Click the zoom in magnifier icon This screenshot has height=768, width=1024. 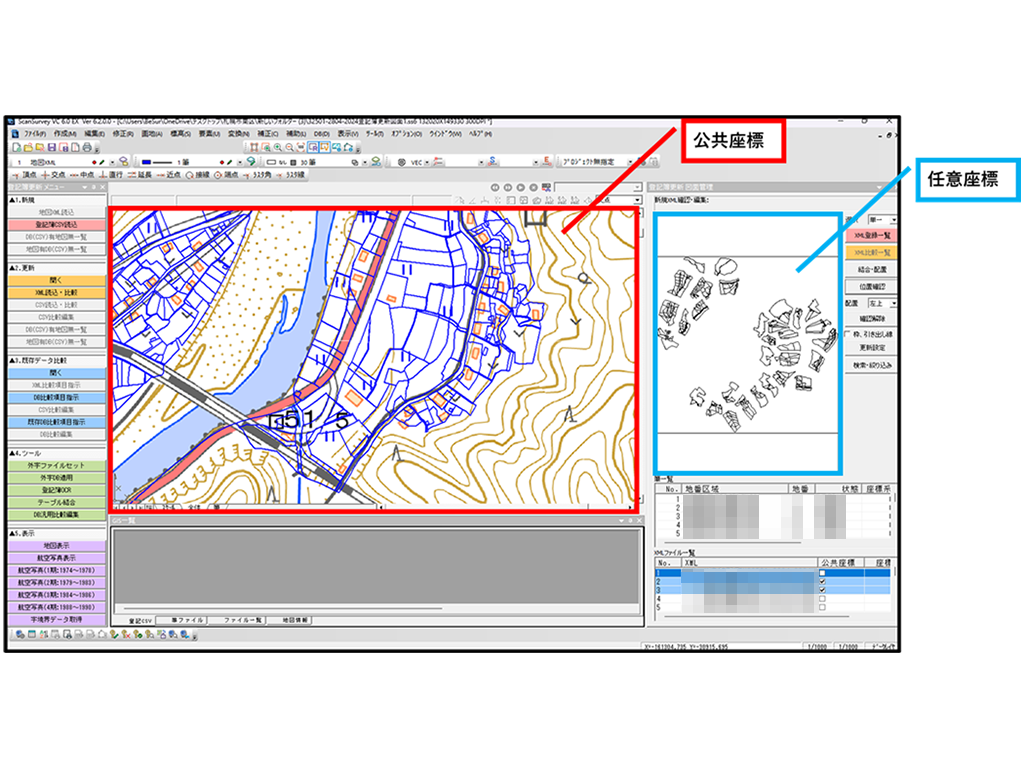pyautogui.click(x=277, y=147)
